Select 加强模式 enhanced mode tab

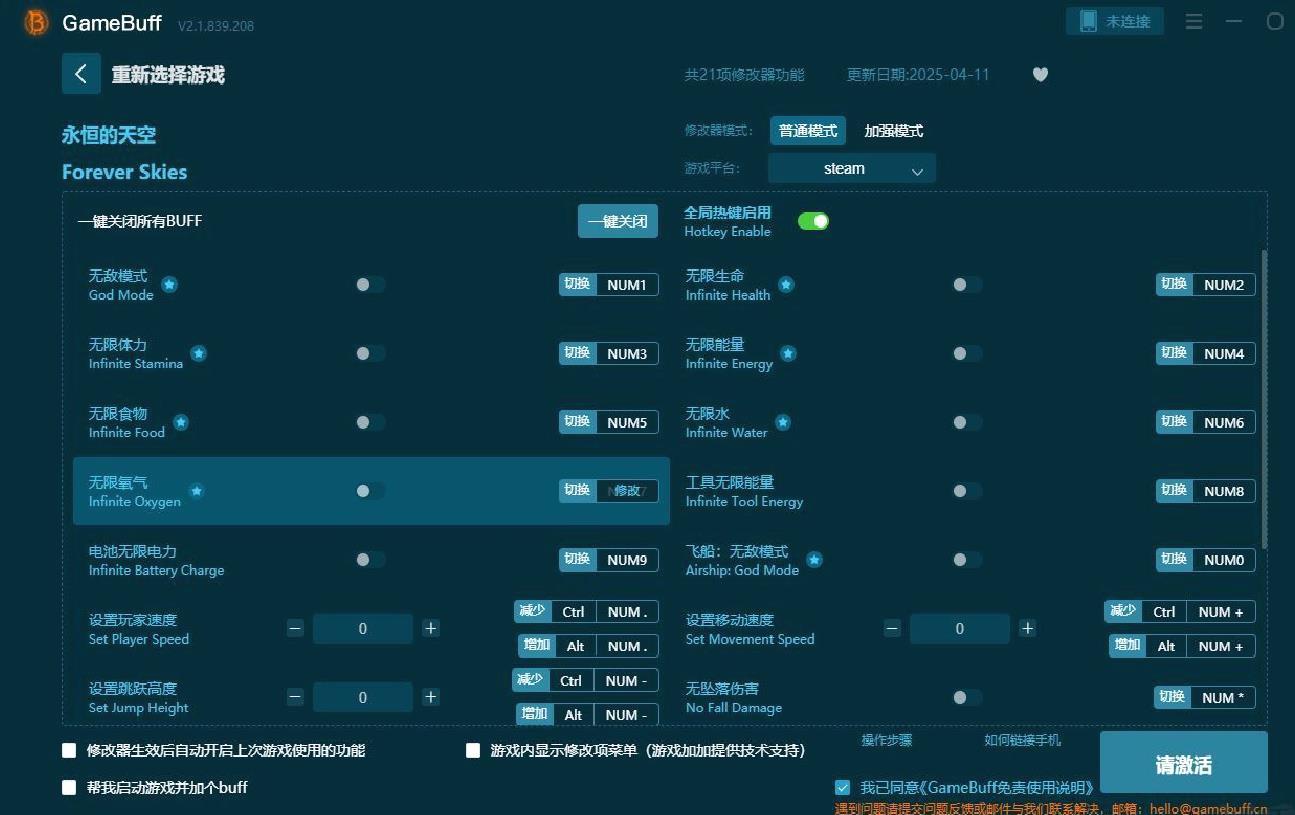(x=894, y=131)
